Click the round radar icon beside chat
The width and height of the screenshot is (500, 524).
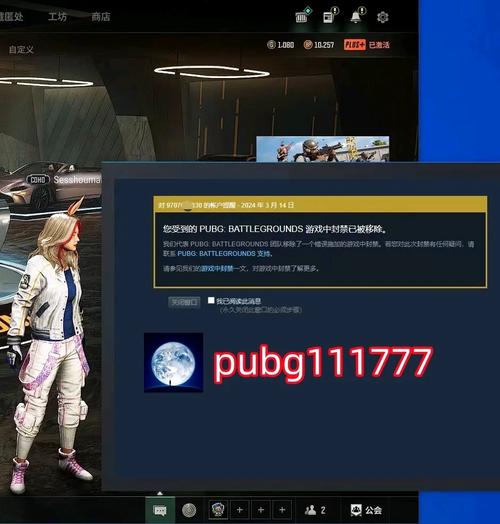189,510
